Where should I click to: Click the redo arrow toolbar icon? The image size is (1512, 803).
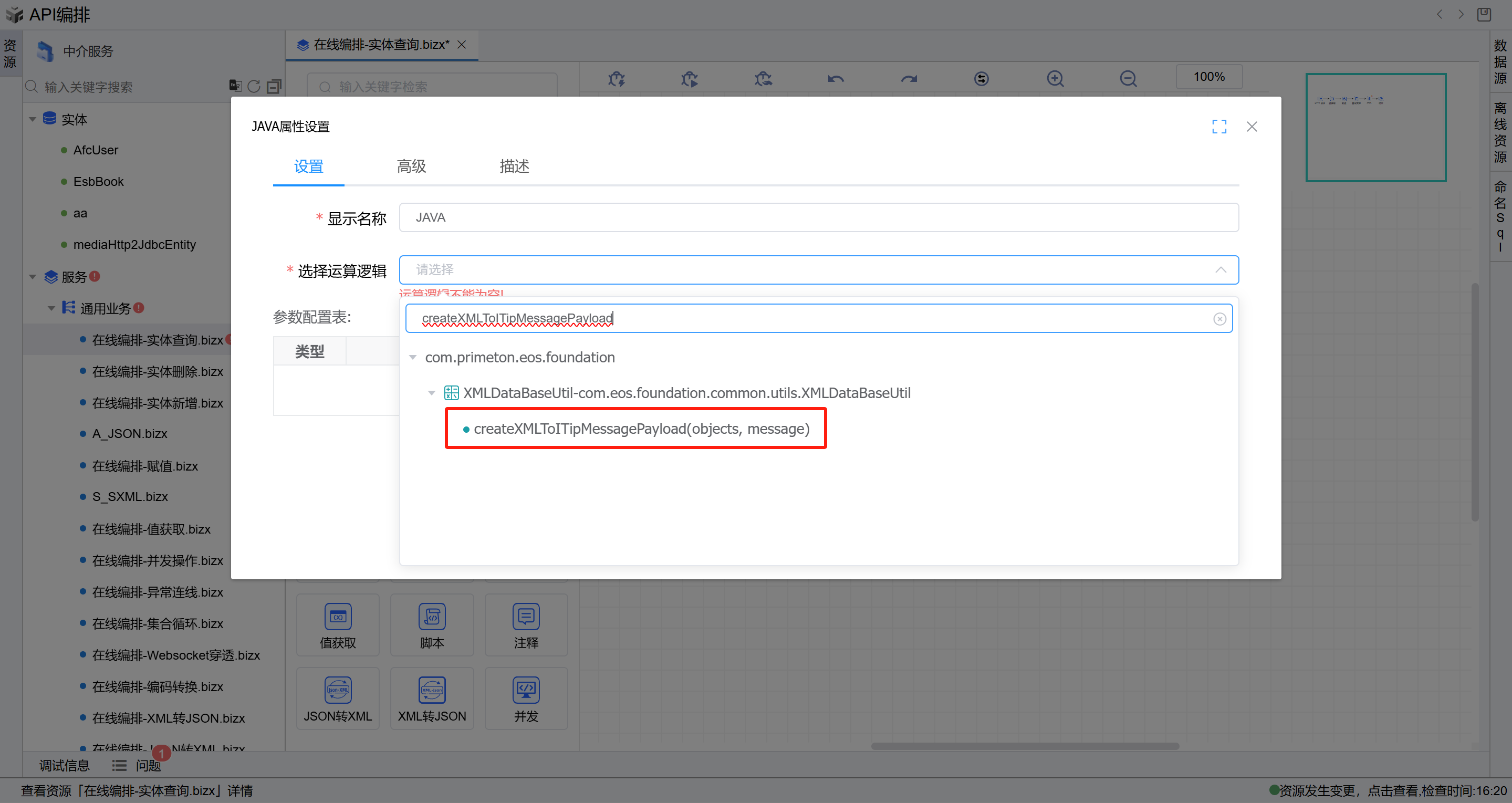click(x=909, y=78)
